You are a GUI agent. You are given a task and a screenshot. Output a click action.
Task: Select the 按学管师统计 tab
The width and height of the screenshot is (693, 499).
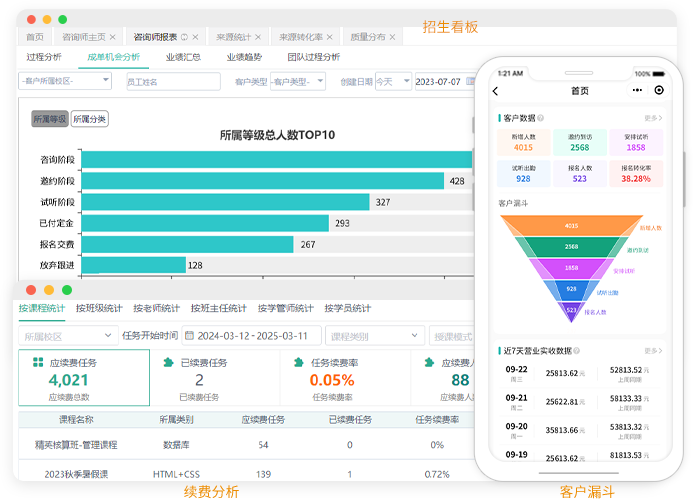[x=286, y=308]
